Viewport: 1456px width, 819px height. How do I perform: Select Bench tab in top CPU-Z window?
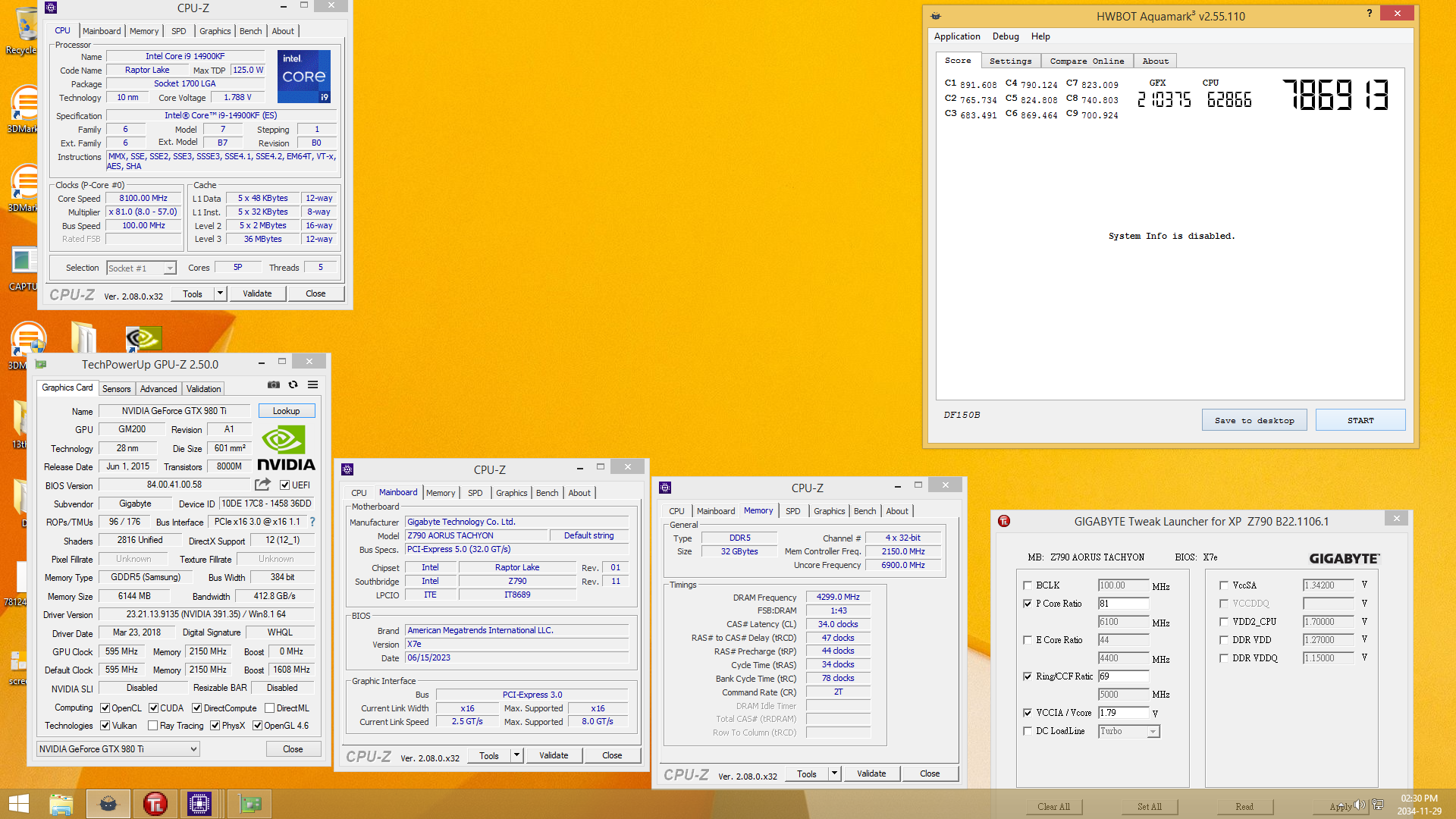(250, 31)
